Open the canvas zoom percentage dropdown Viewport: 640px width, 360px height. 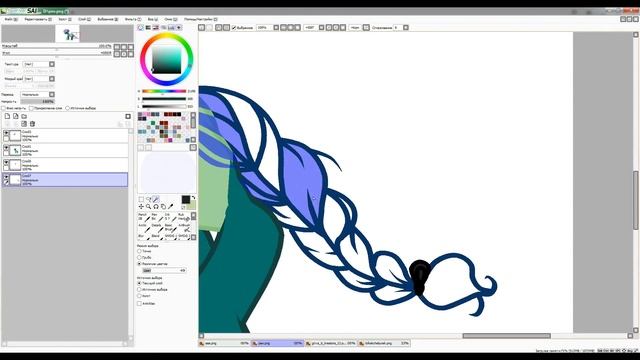(x=276, y=27)
